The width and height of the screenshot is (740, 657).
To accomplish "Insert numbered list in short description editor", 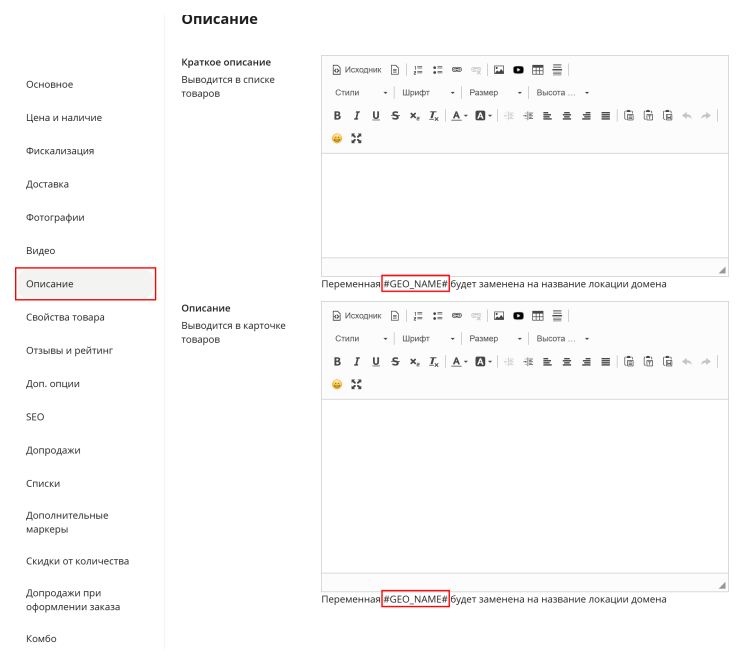I will tap(418, 70).
